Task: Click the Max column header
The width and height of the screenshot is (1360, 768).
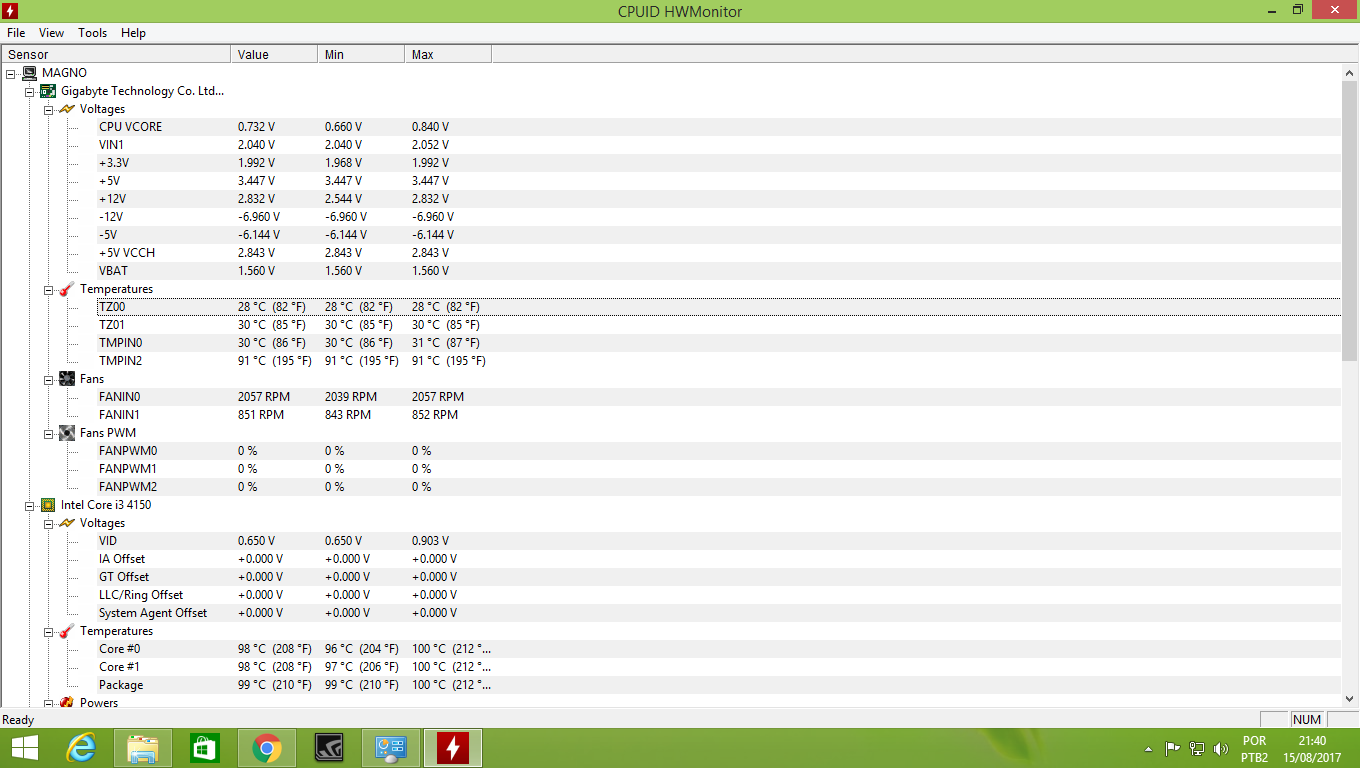Action: click(x=448, y=55)
